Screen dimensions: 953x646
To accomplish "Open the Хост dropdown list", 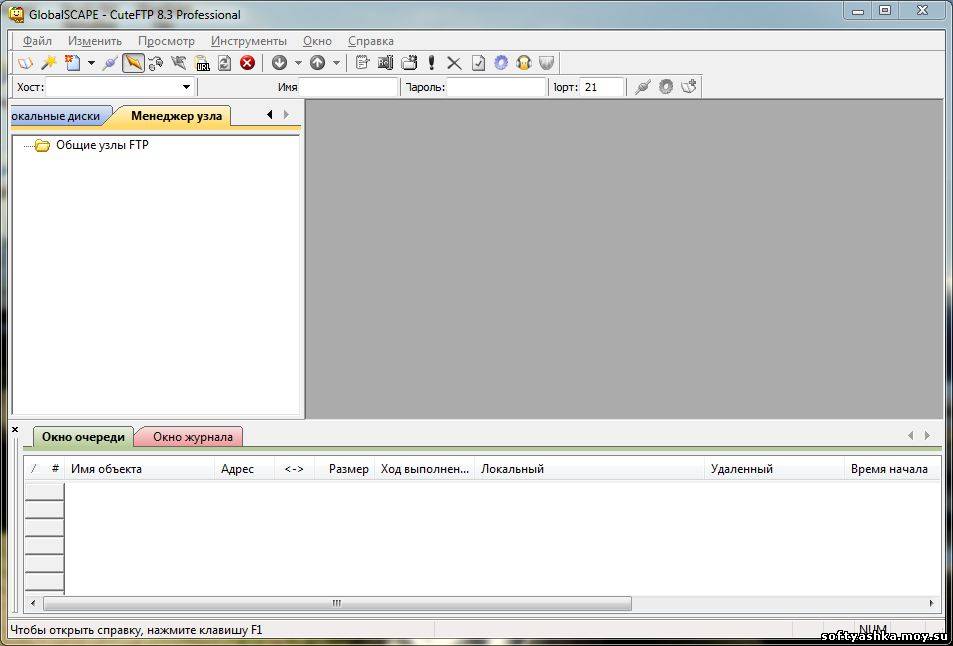I will tap(186, 87).
